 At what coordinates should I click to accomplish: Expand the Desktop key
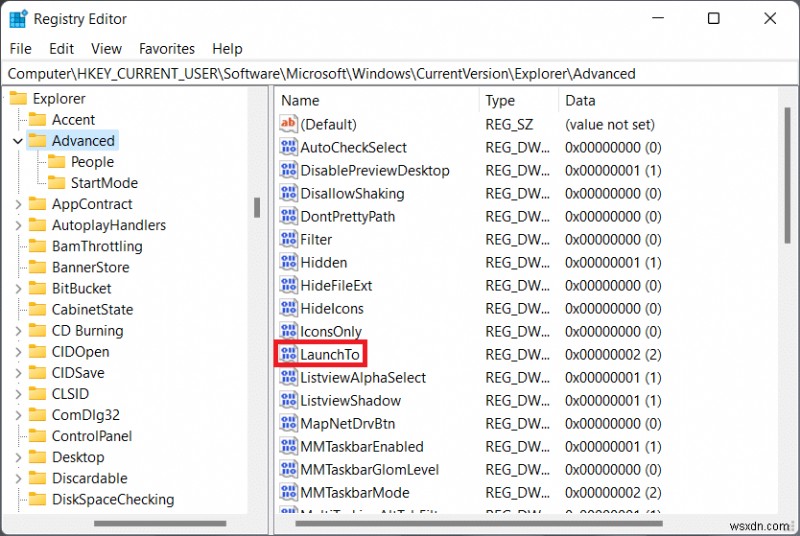pos(18,457)
